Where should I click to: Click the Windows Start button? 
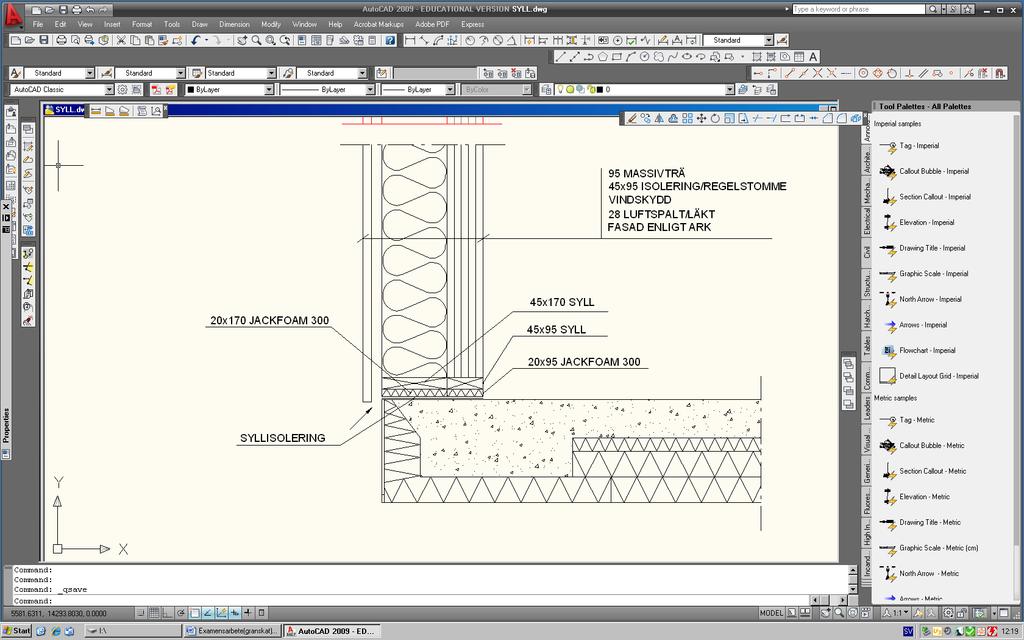(x=16, y=631)
